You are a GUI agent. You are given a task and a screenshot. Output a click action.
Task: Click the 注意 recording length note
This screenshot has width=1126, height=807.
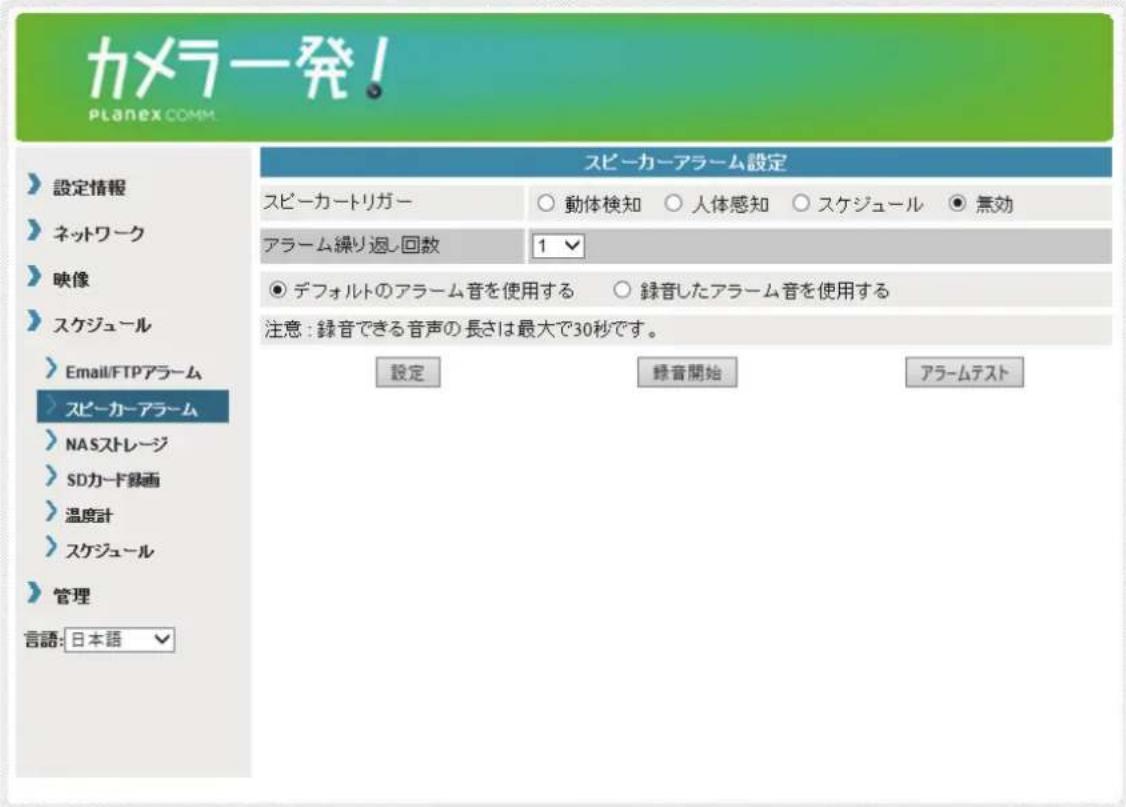pos(460,330)
